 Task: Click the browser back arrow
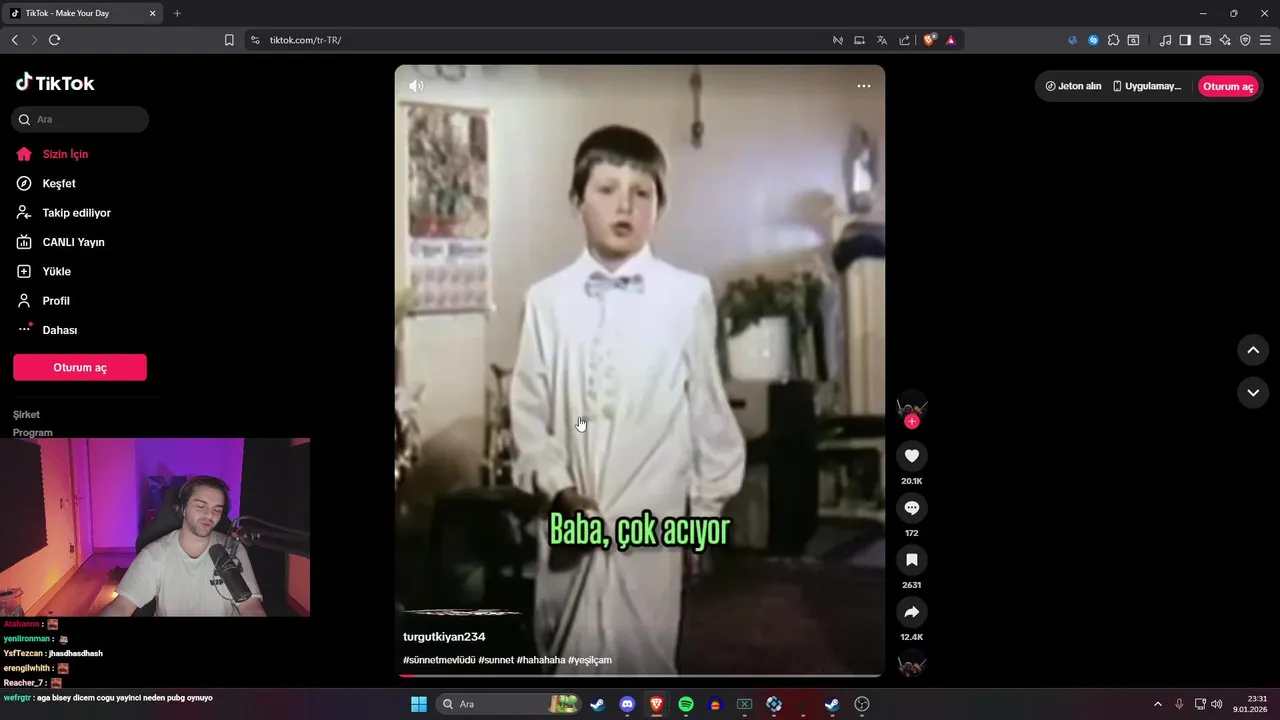point(14,40)
